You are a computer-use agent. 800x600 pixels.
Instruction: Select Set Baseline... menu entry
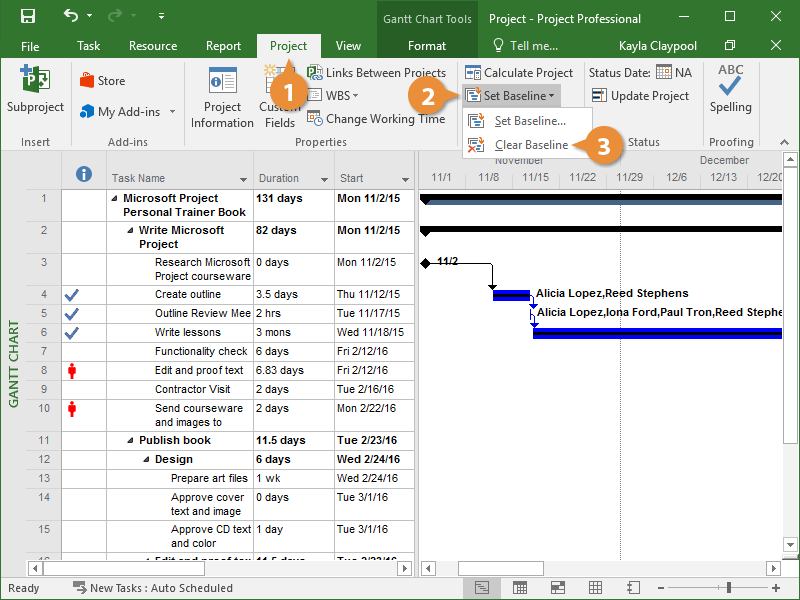[530, 121]
